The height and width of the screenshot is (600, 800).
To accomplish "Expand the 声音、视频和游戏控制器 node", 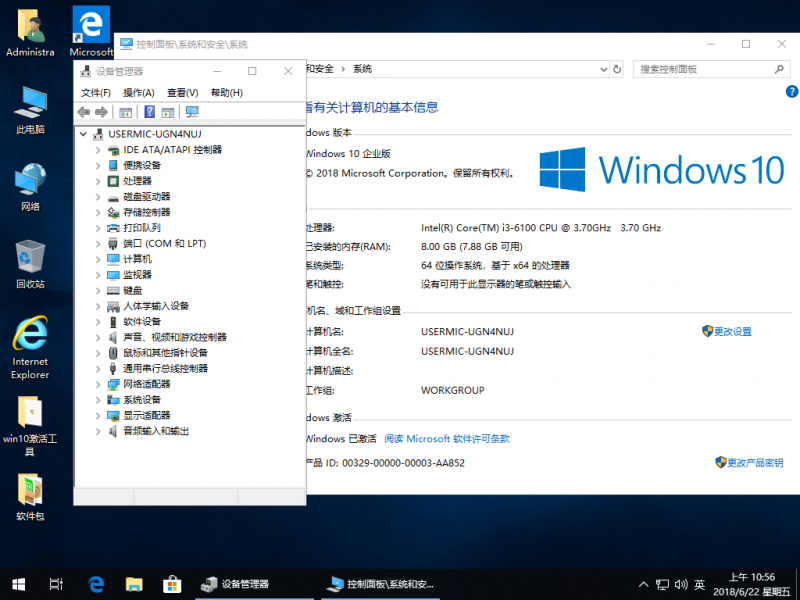I will coord(98,337).
